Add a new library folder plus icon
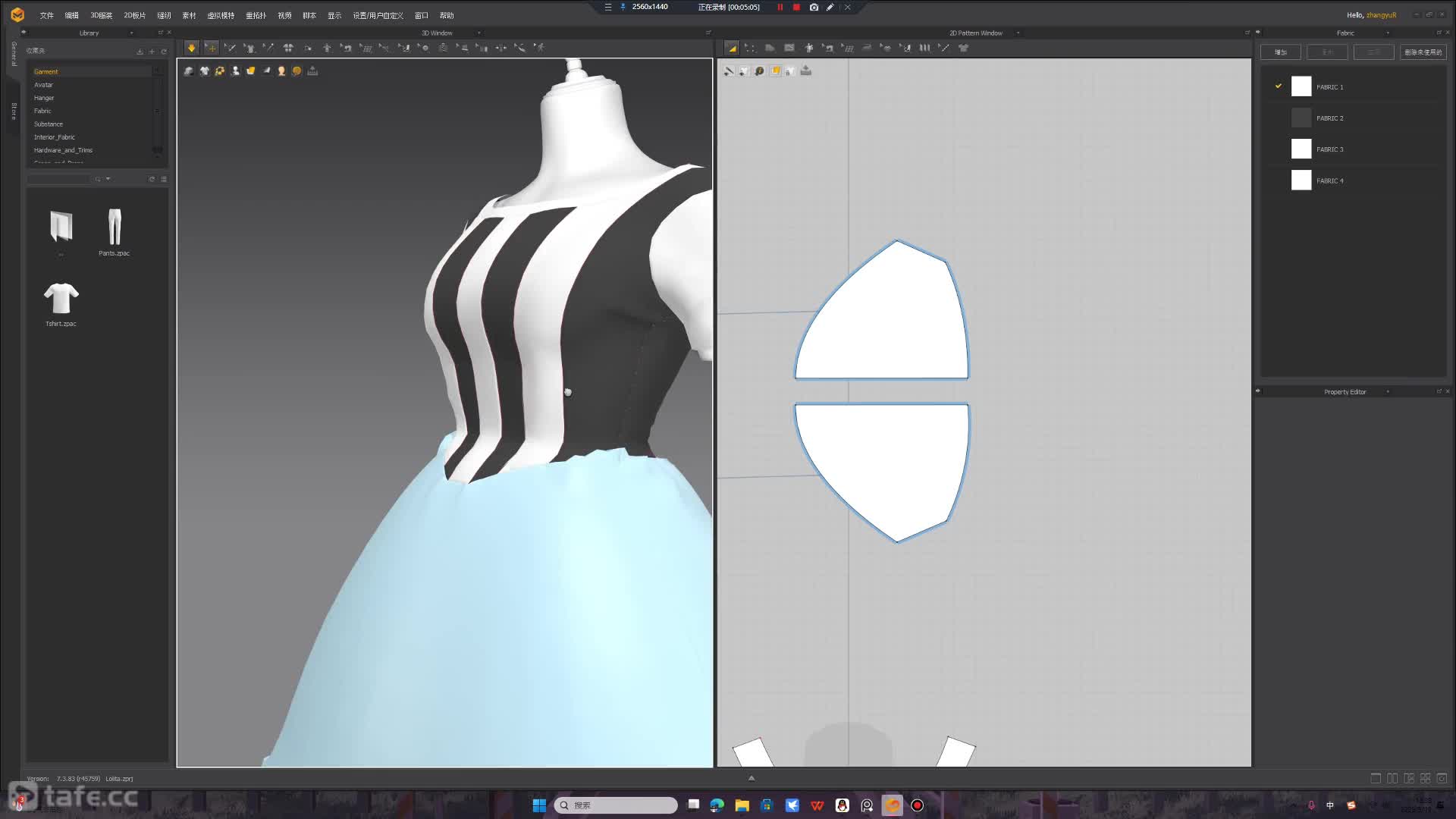1456x819 pixels. coord(152,52)
